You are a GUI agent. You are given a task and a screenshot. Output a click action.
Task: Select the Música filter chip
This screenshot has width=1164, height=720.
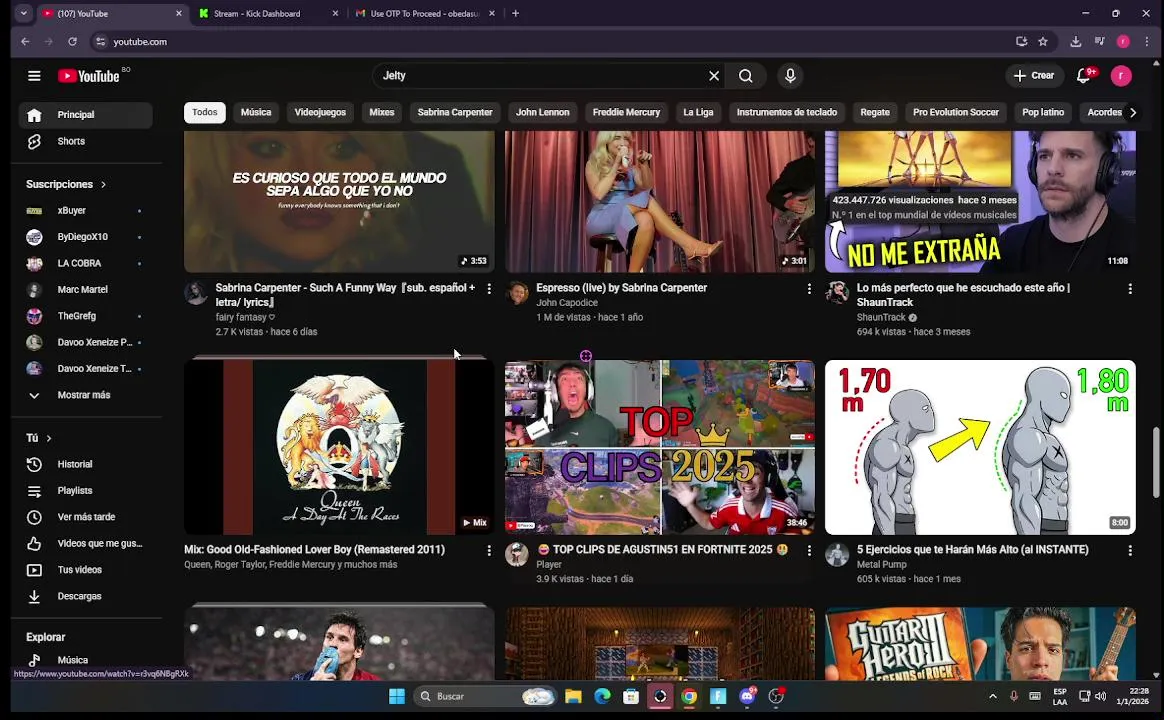coord(256,113)
